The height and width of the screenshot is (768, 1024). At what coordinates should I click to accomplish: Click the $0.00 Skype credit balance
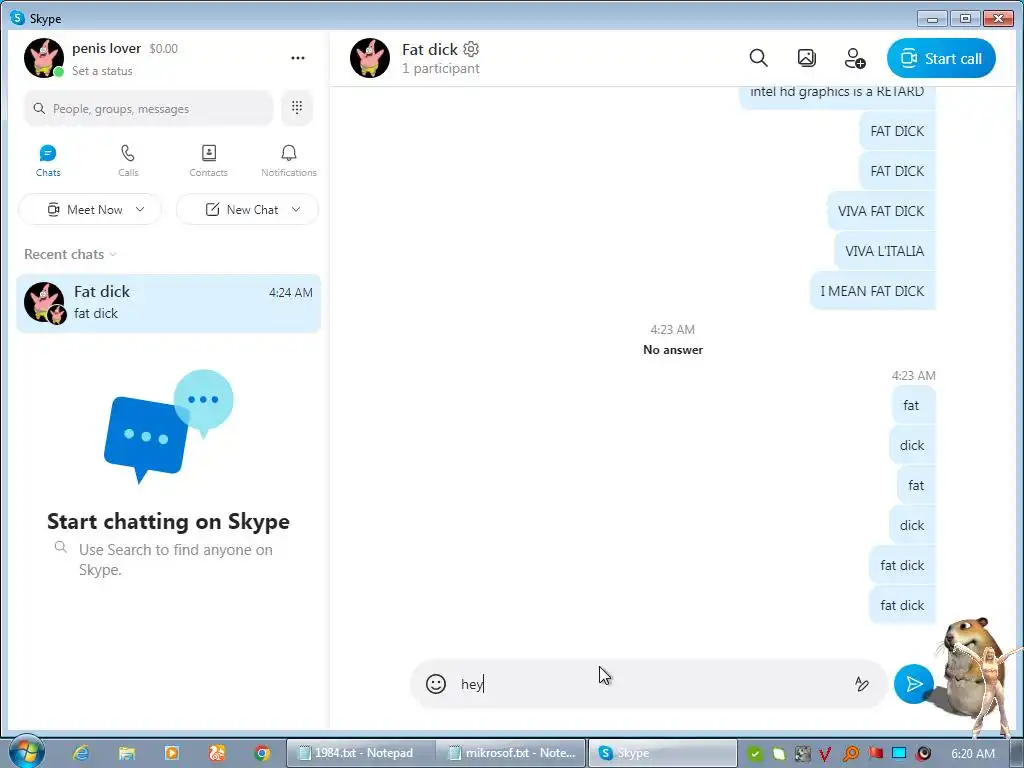point(163,48)
